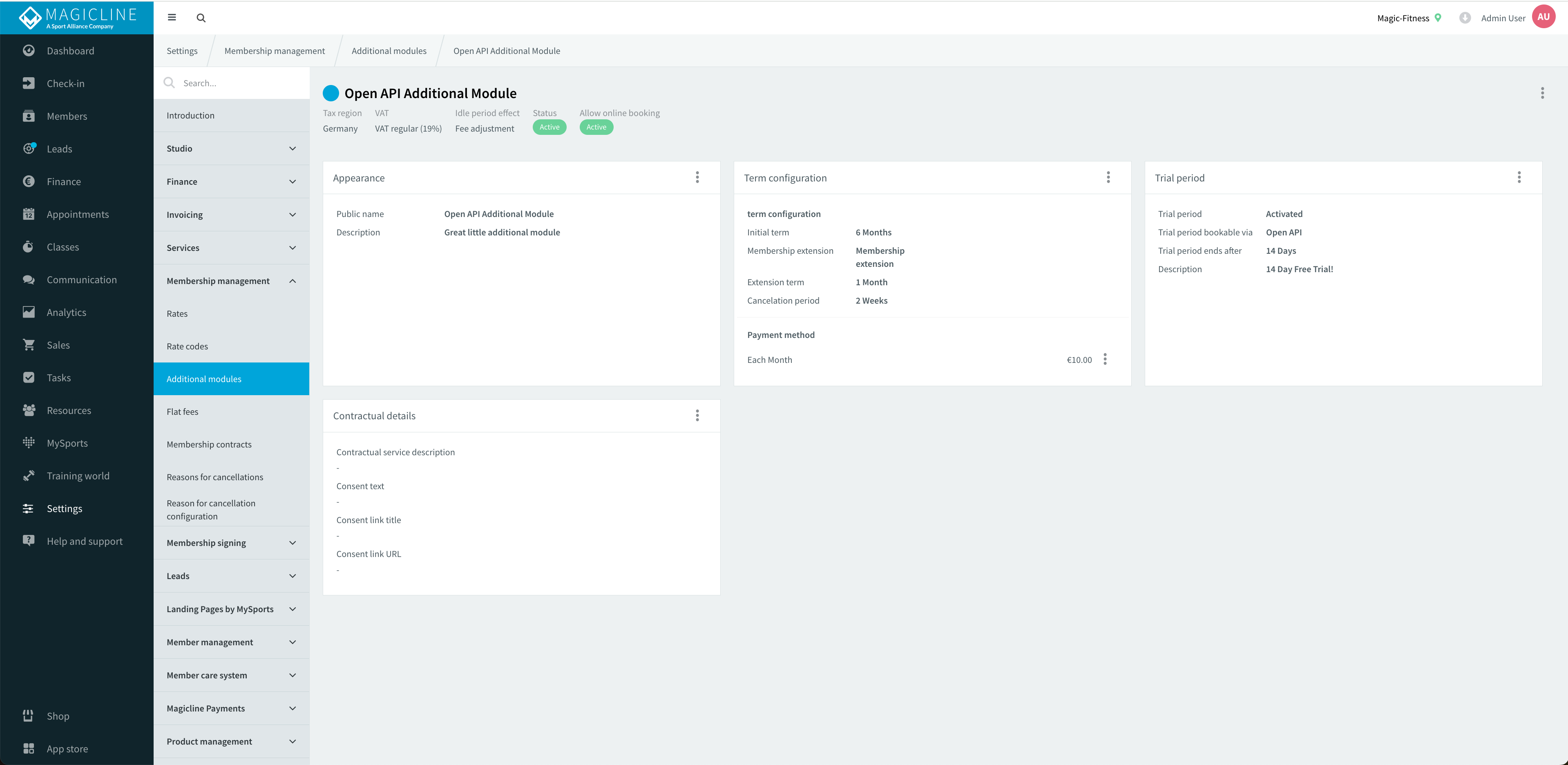The image size is (1568, 765).
Task: Go to Membership management breadcrumb
Action: point(275,51)
